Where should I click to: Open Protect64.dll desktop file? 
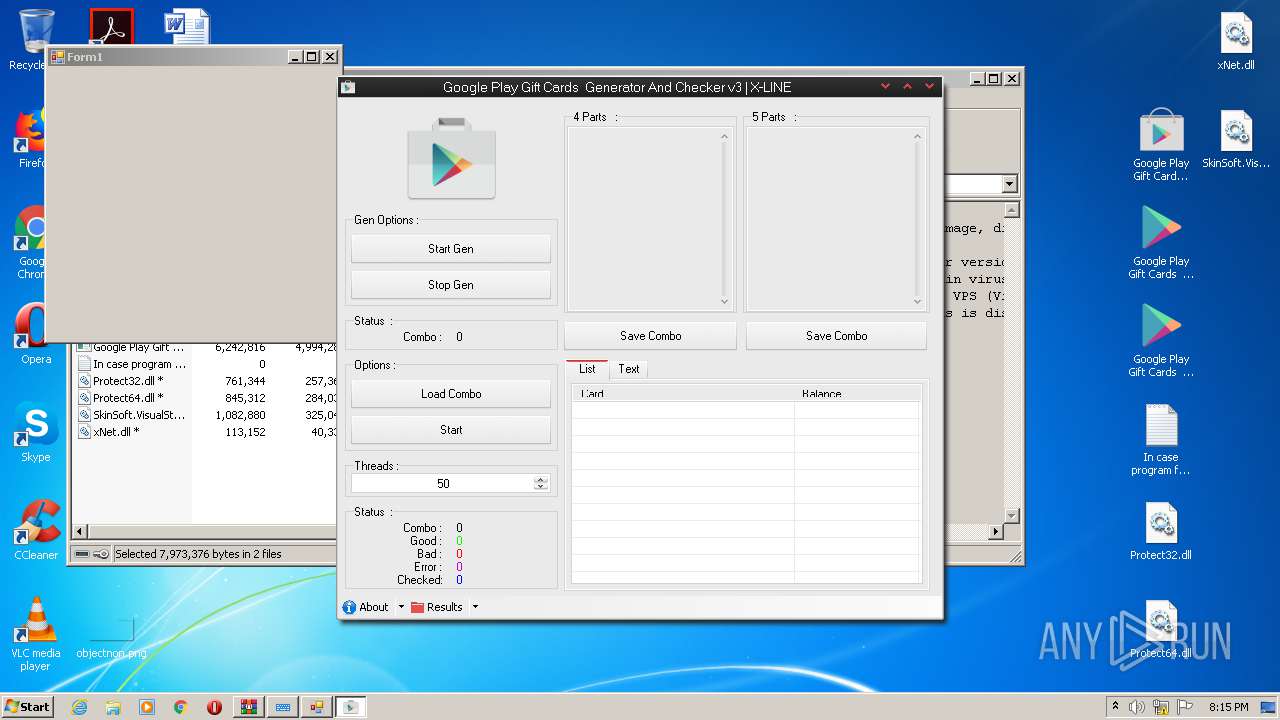coord(1161,628)
